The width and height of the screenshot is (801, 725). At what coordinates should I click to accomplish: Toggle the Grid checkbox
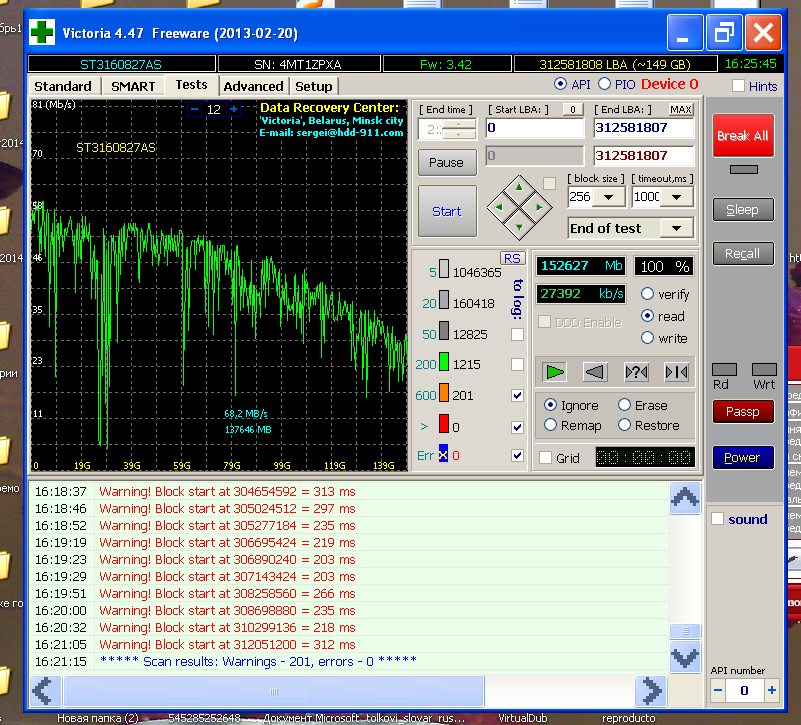click(546, 458)
